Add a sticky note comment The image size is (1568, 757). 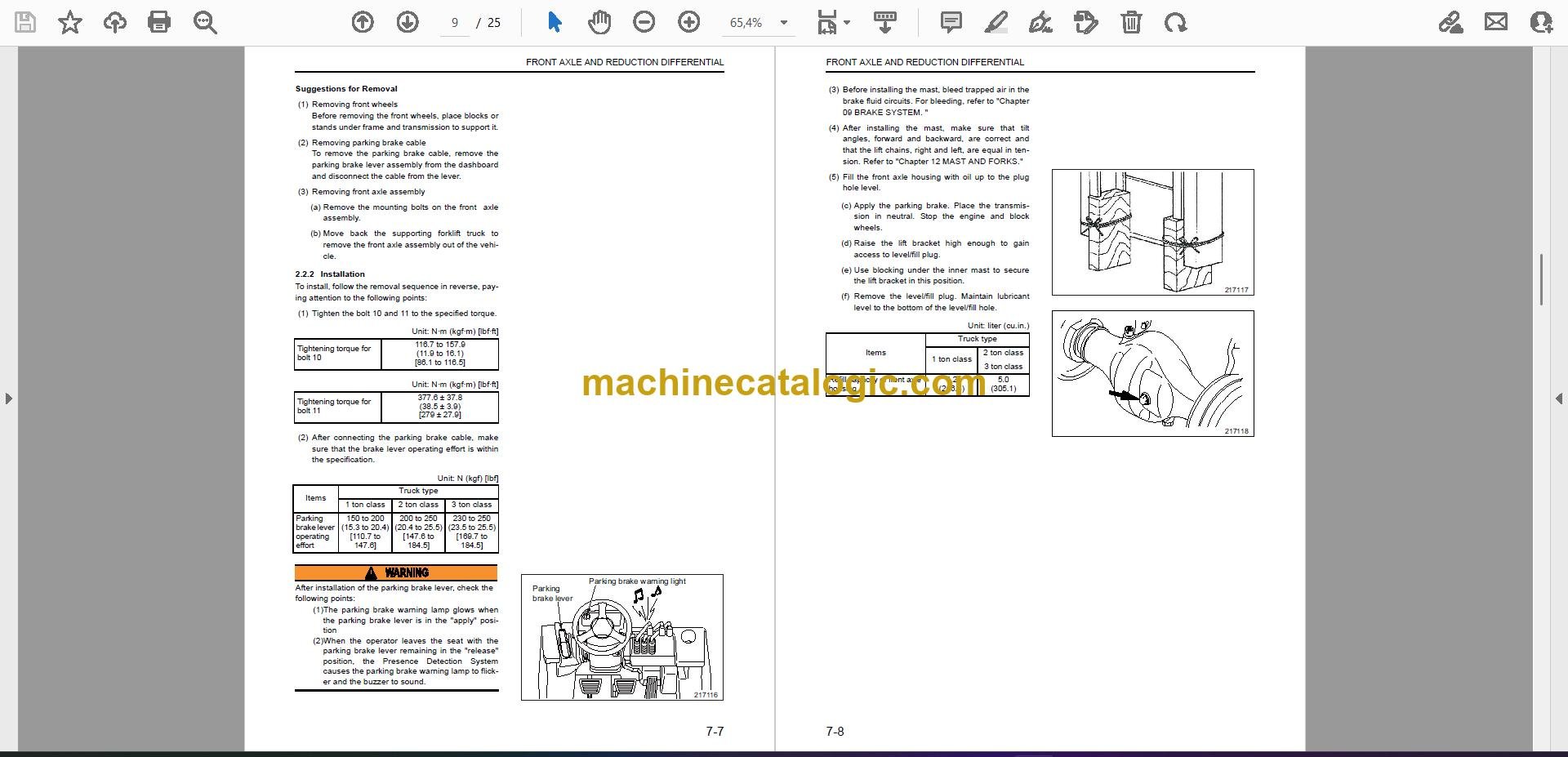click(951, 22)
